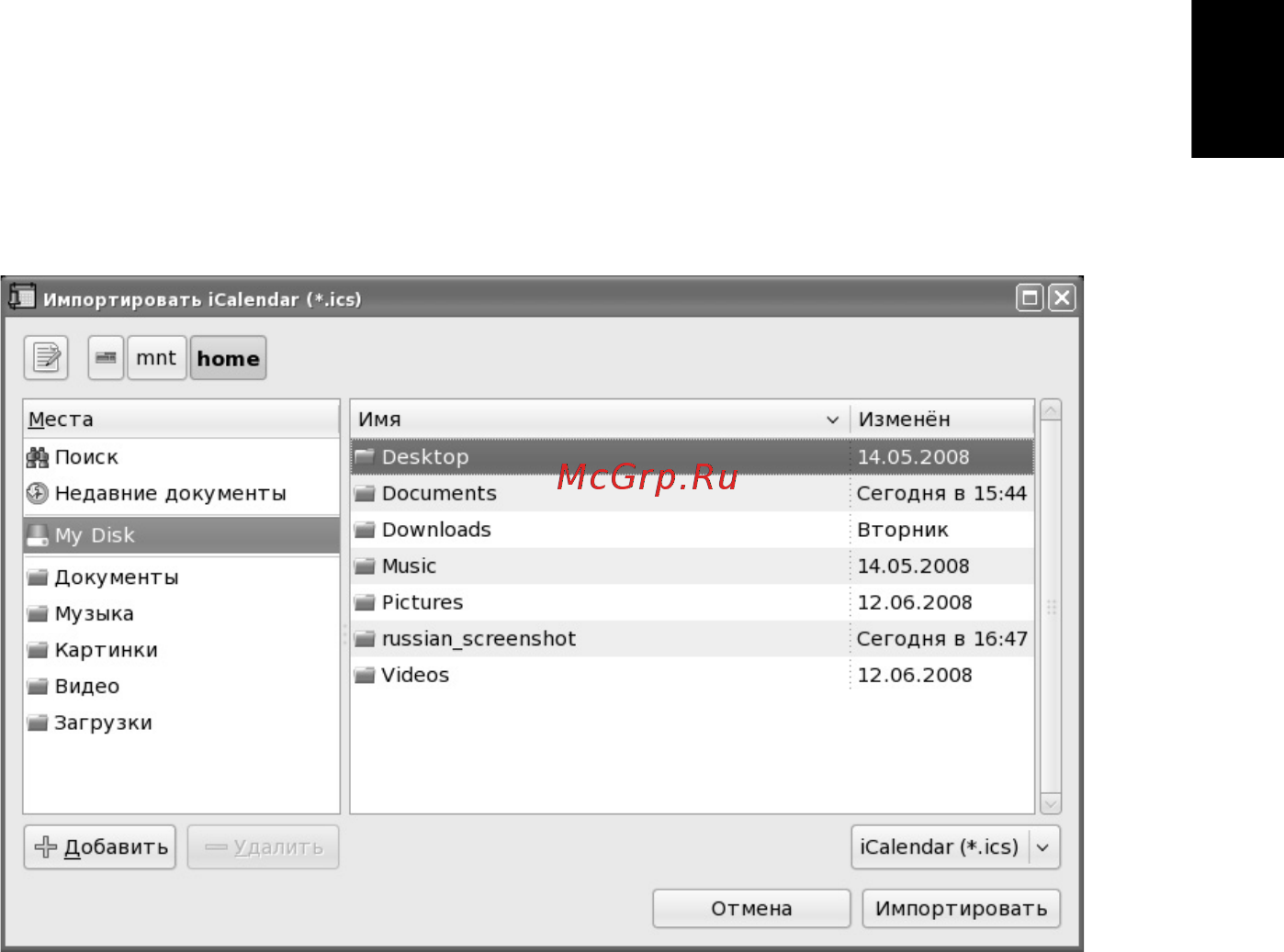Open Поиск in the places list
1284x952 pixels.
click(x=182, y=457)
